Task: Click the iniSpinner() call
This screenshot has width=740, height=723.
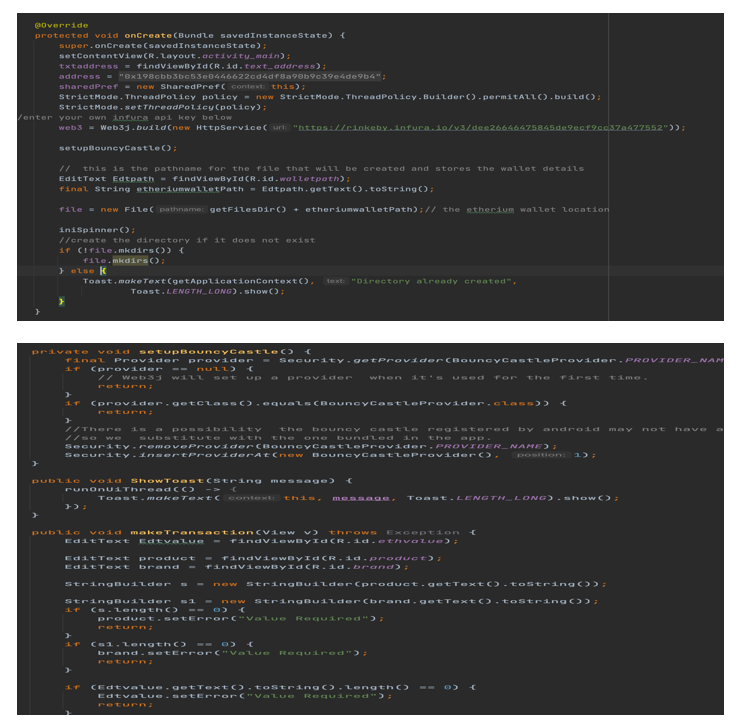Action: coord(97,230)
